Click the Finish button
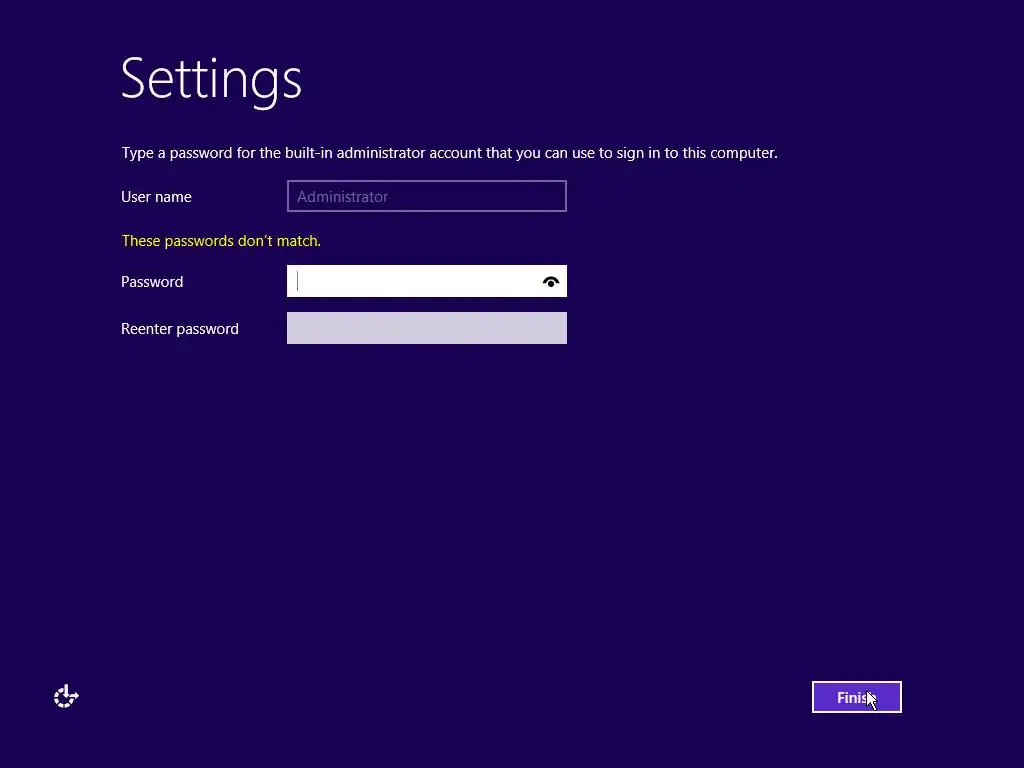The height and width of the screenshot is (768, 1024). (x=856, y=697)
